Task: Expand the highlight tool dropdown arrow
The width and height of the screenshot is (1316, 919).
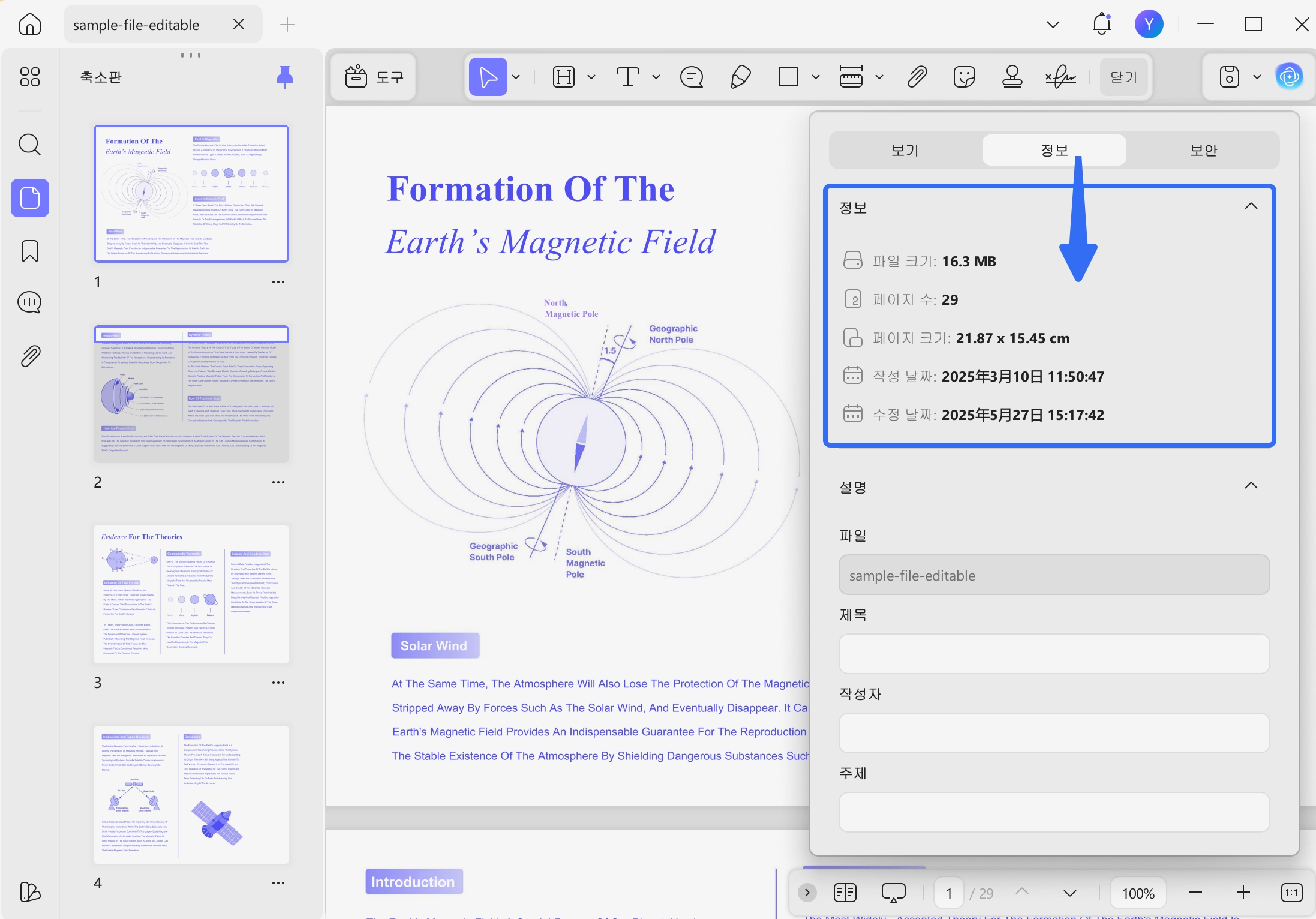Action: [591, 77]
